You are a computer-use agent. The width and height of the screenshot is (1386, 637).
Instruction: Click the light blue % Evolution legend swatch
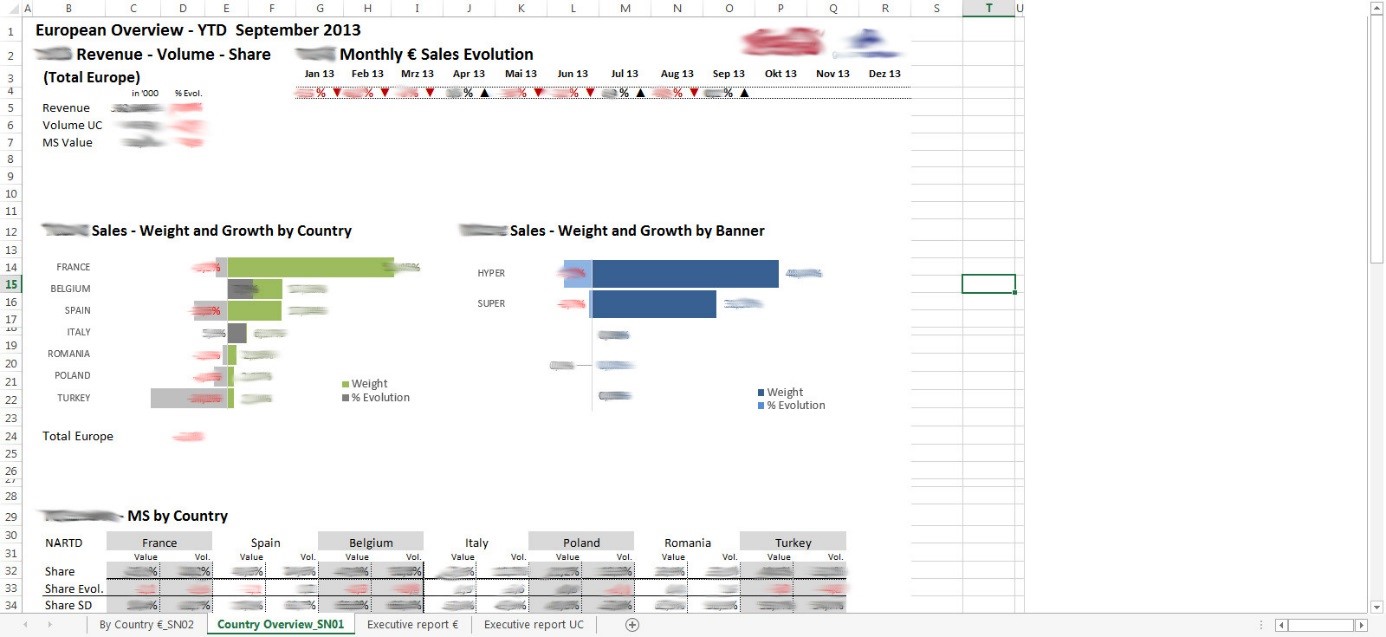tap(761, 406)
